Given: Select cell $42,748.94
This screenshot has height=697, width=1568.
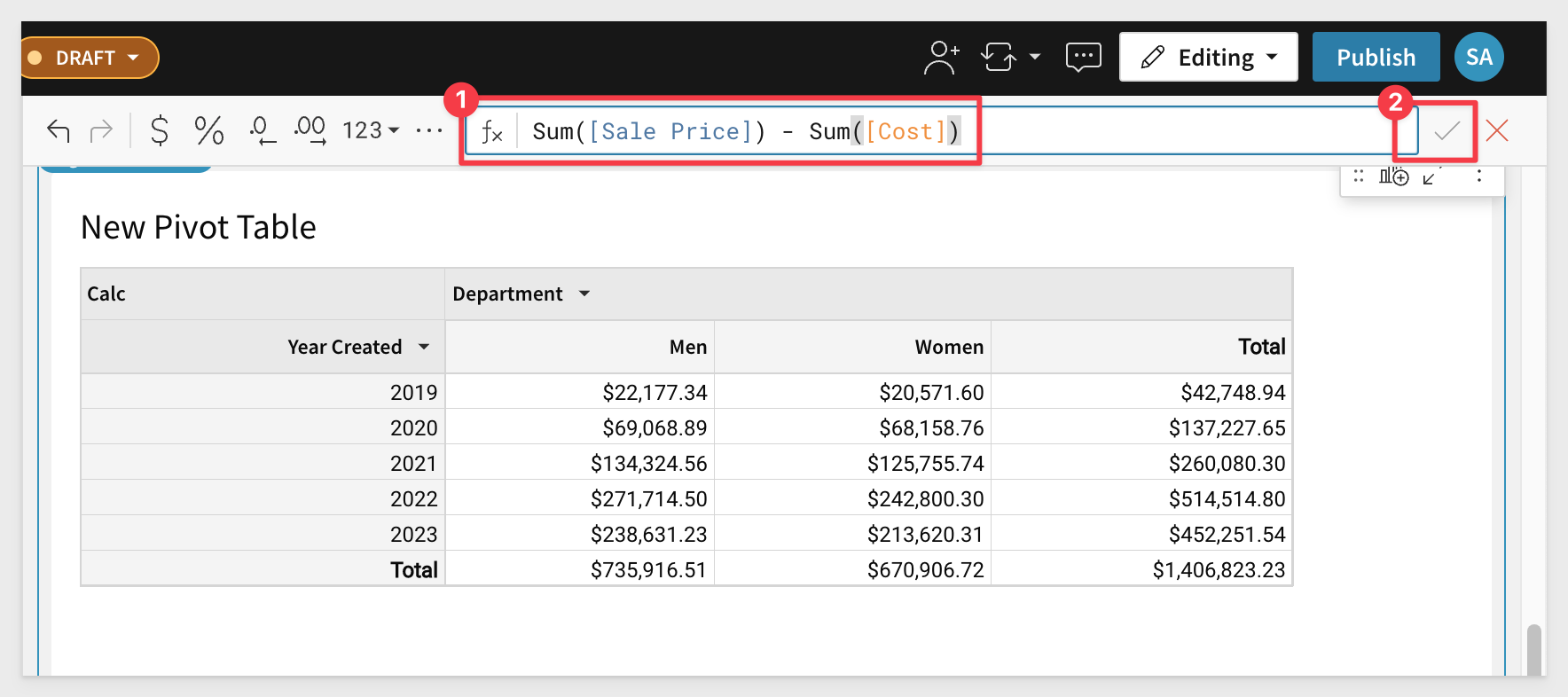Looking at the screenshot, I should [x=1142, y=392].
